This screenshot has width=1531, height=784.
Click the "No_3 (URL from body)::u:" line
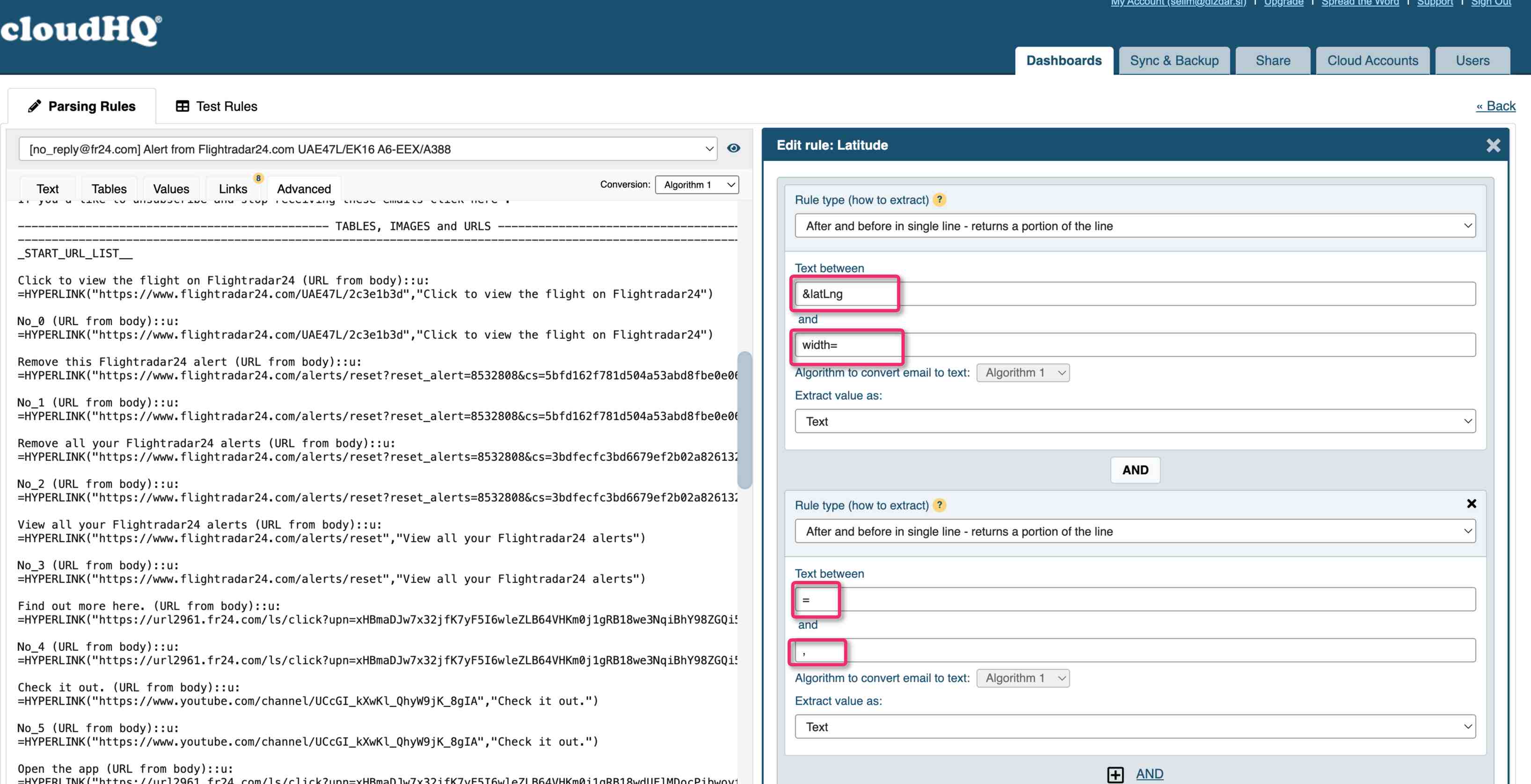pyautogui.click(x=98, y=565)
